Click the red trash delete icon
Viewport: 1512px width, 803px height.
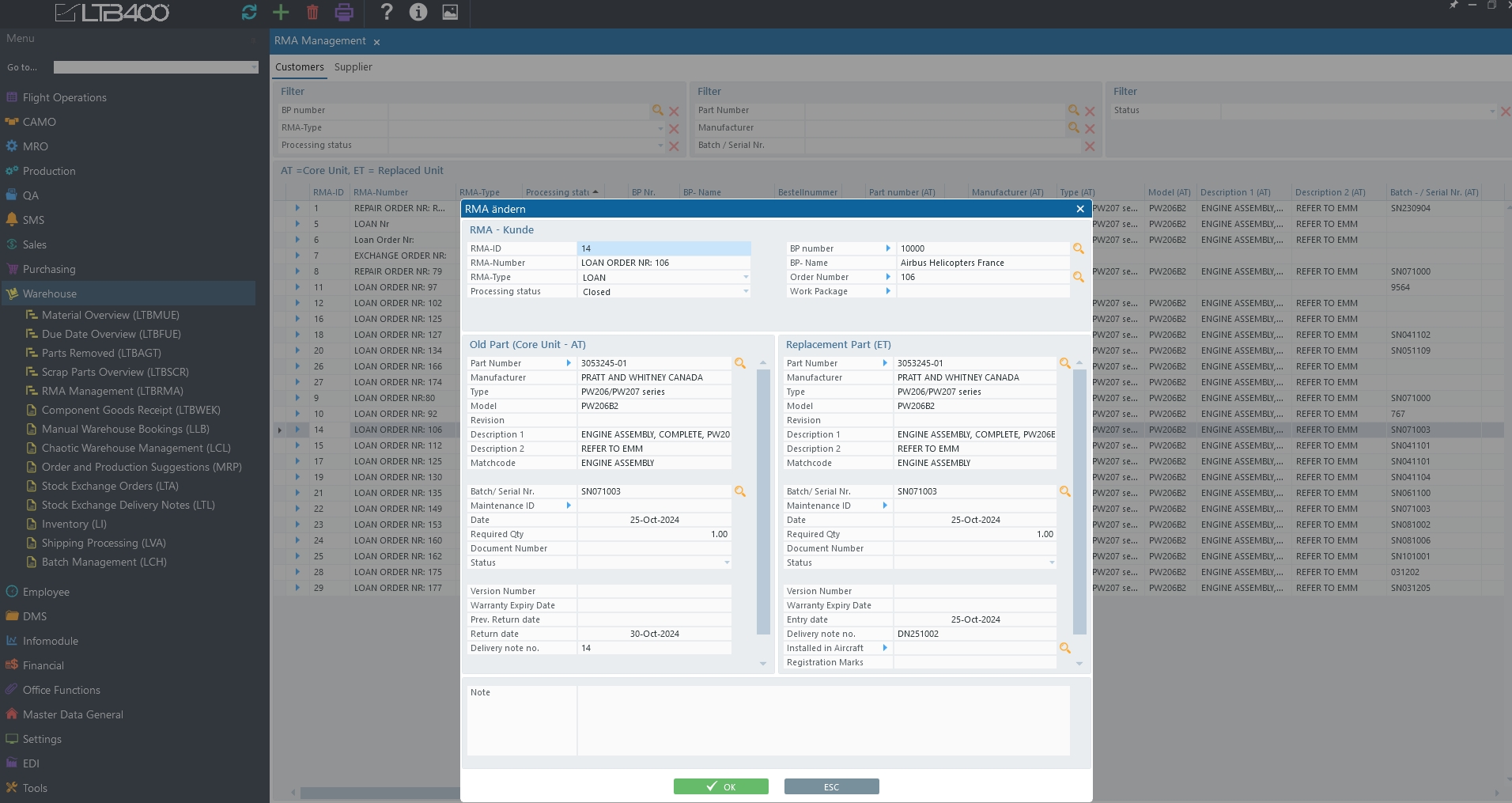click(x=312, y=12)
